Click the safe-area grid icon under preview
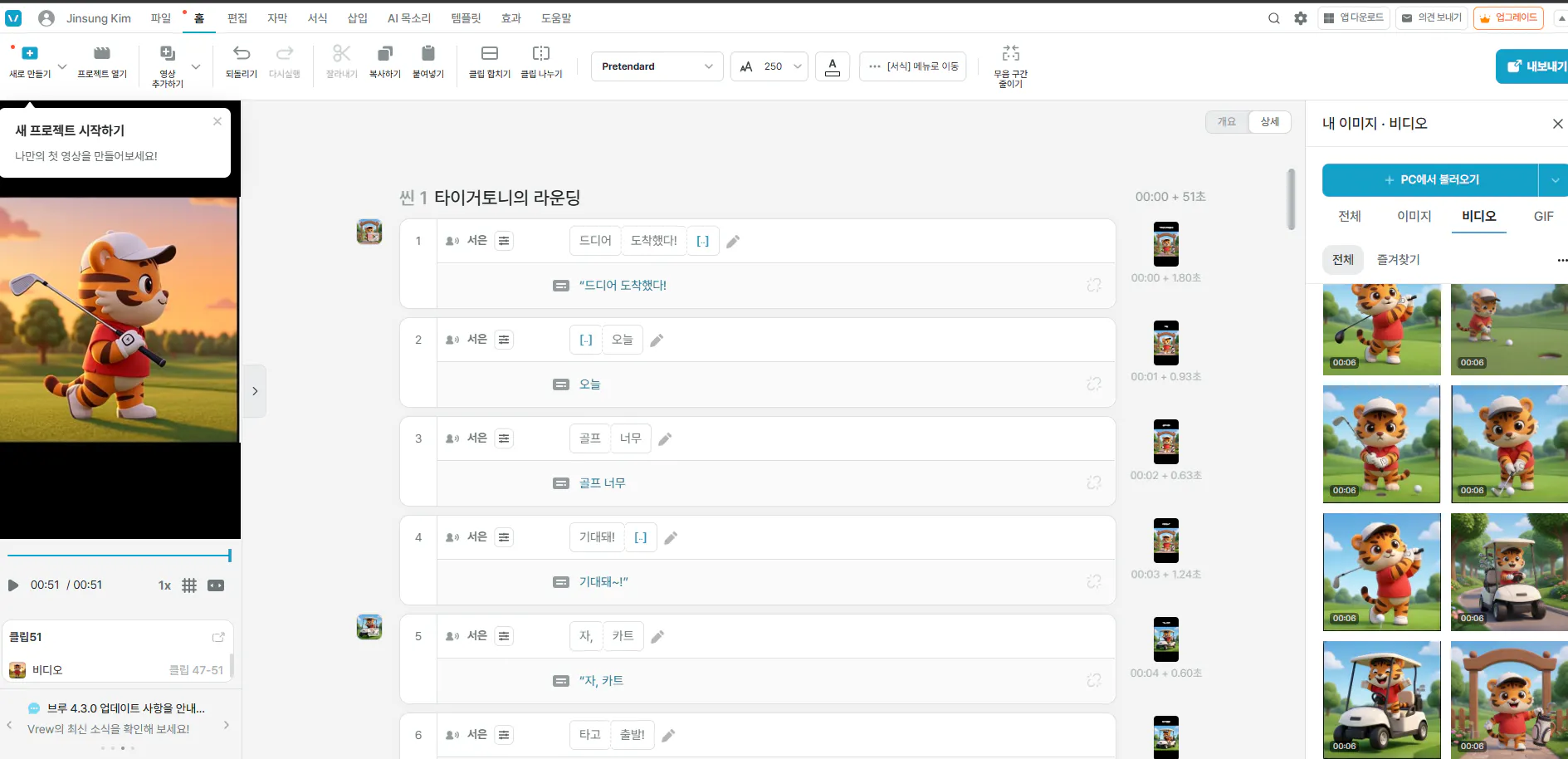The image size is (1568, 759). coord(189,585)
